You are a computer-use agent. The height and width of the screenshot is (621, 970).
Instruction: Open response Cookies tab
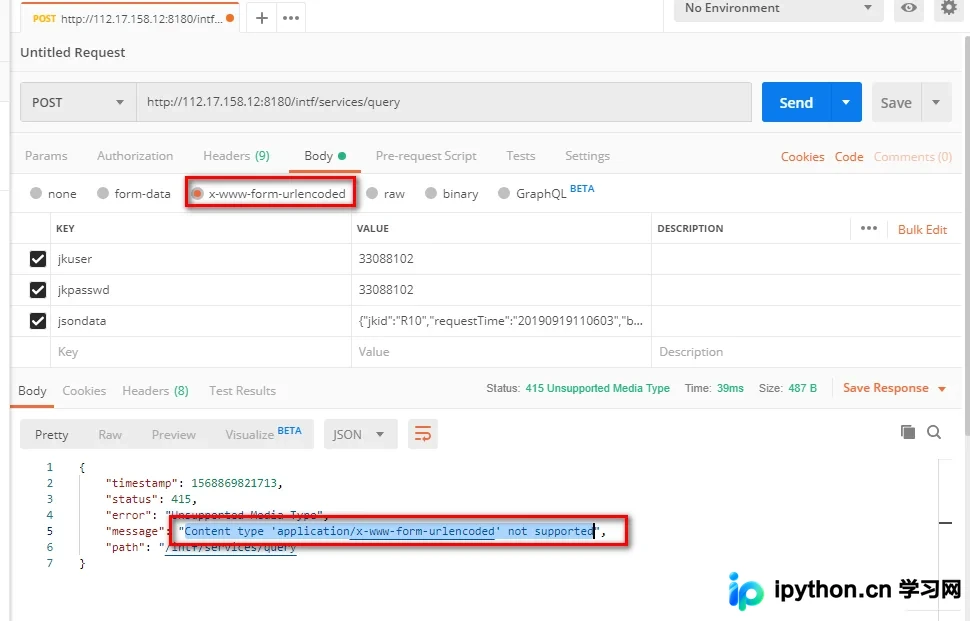(x=84, y=391)
